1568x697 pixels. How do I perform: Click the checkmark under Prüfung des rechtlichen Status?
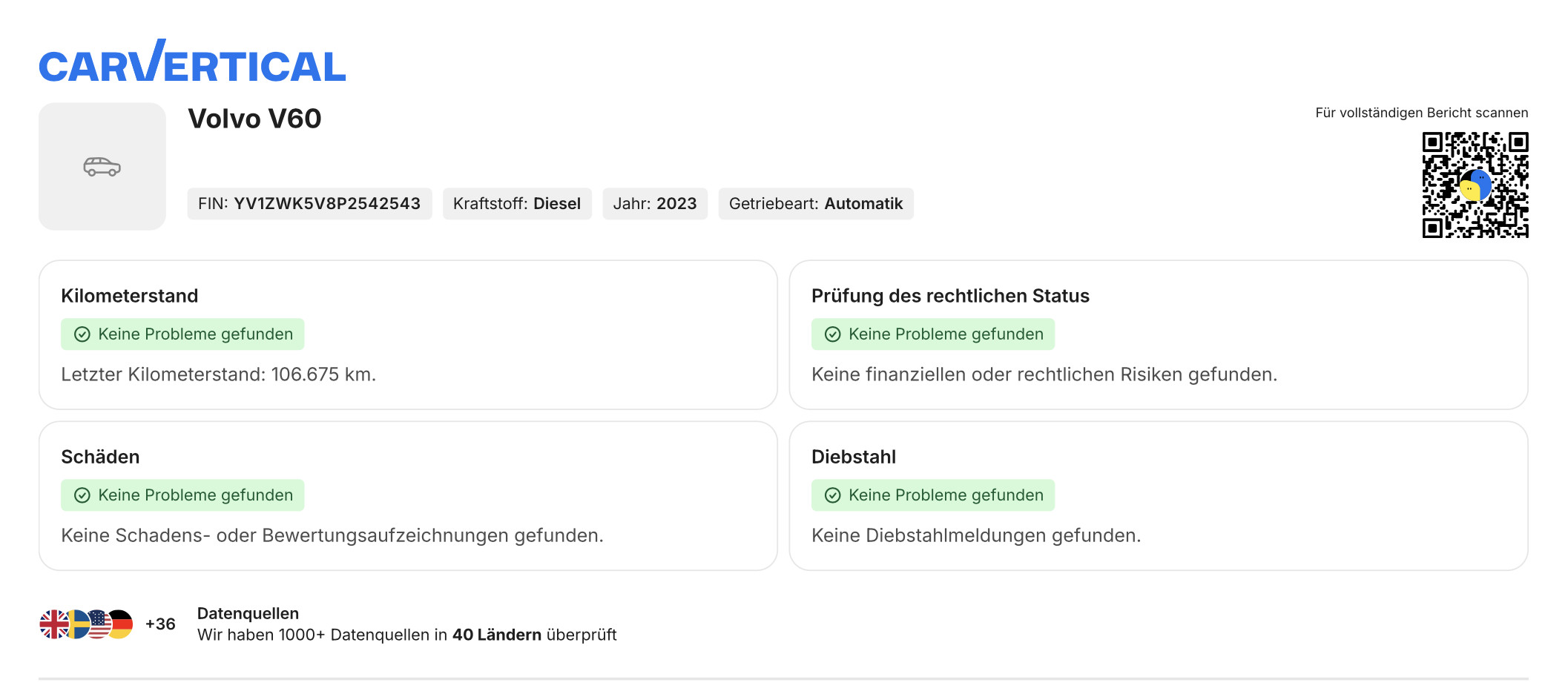click(833, 334)
